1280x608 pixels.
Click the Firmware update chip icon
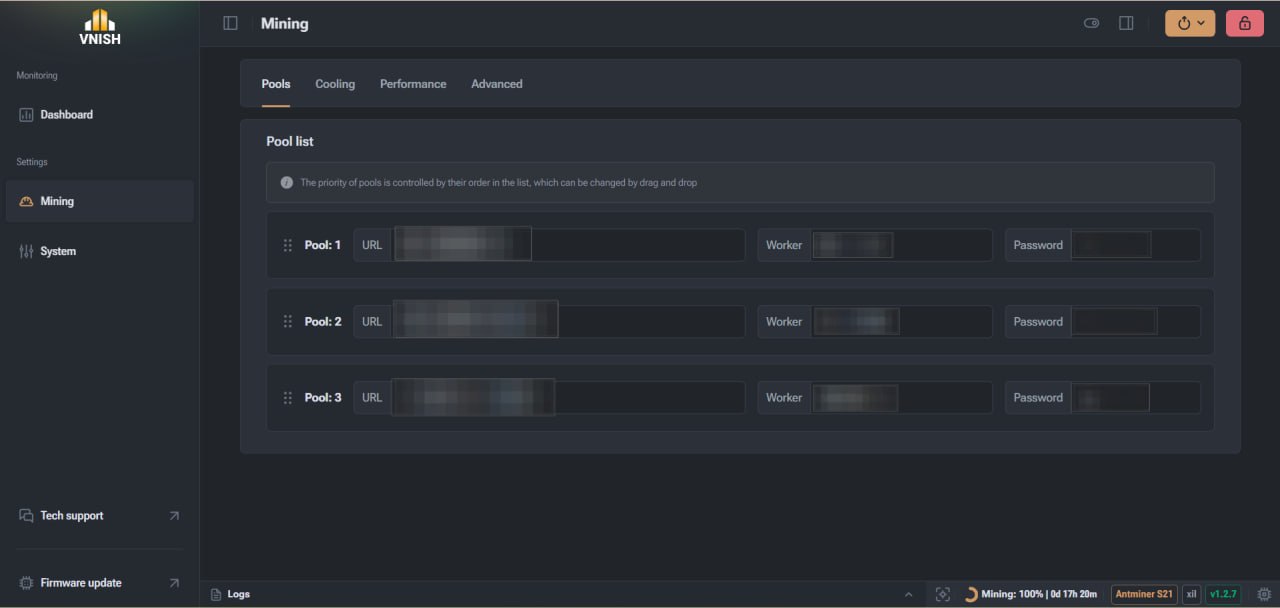[26, 583]
